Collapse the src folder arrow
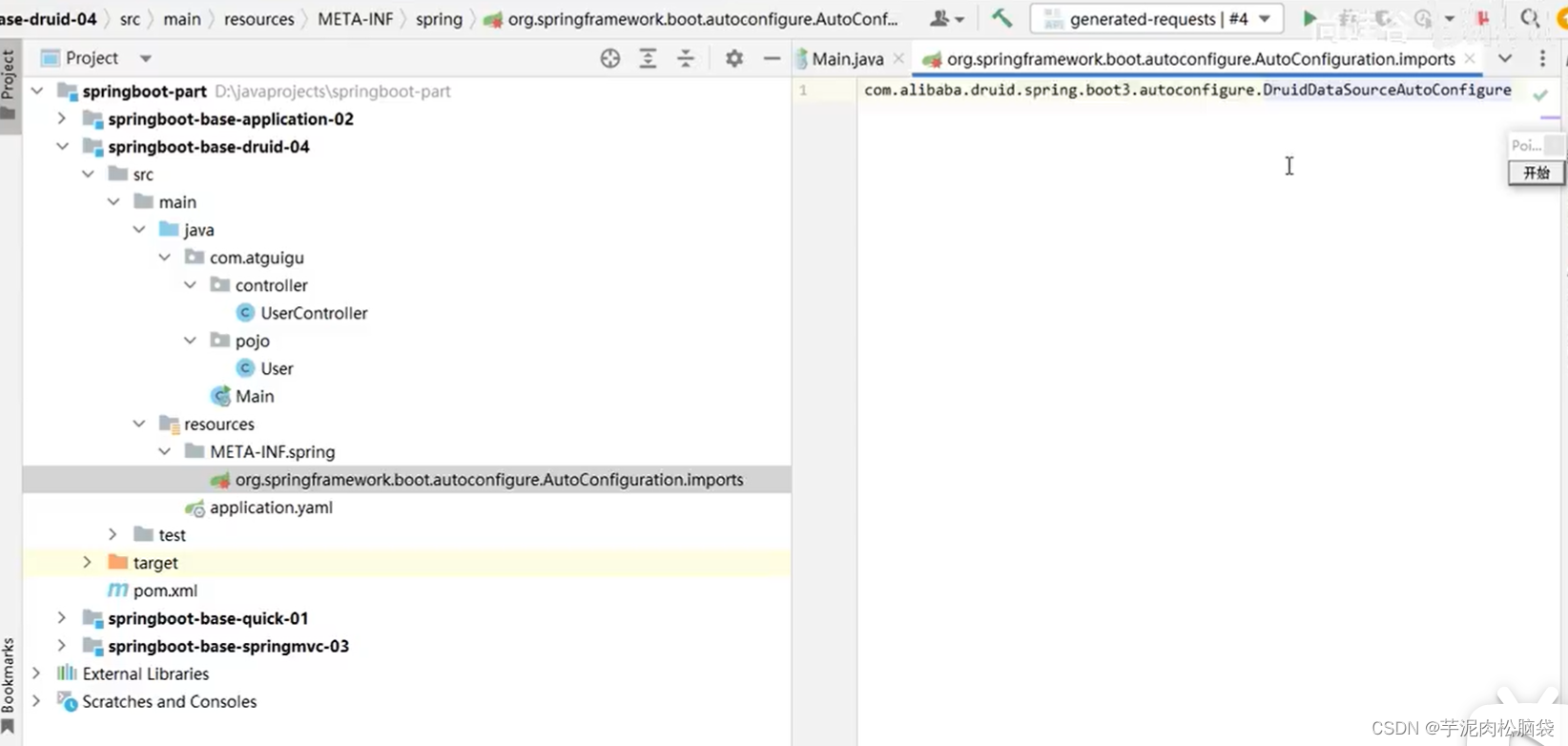 point(88,175)
